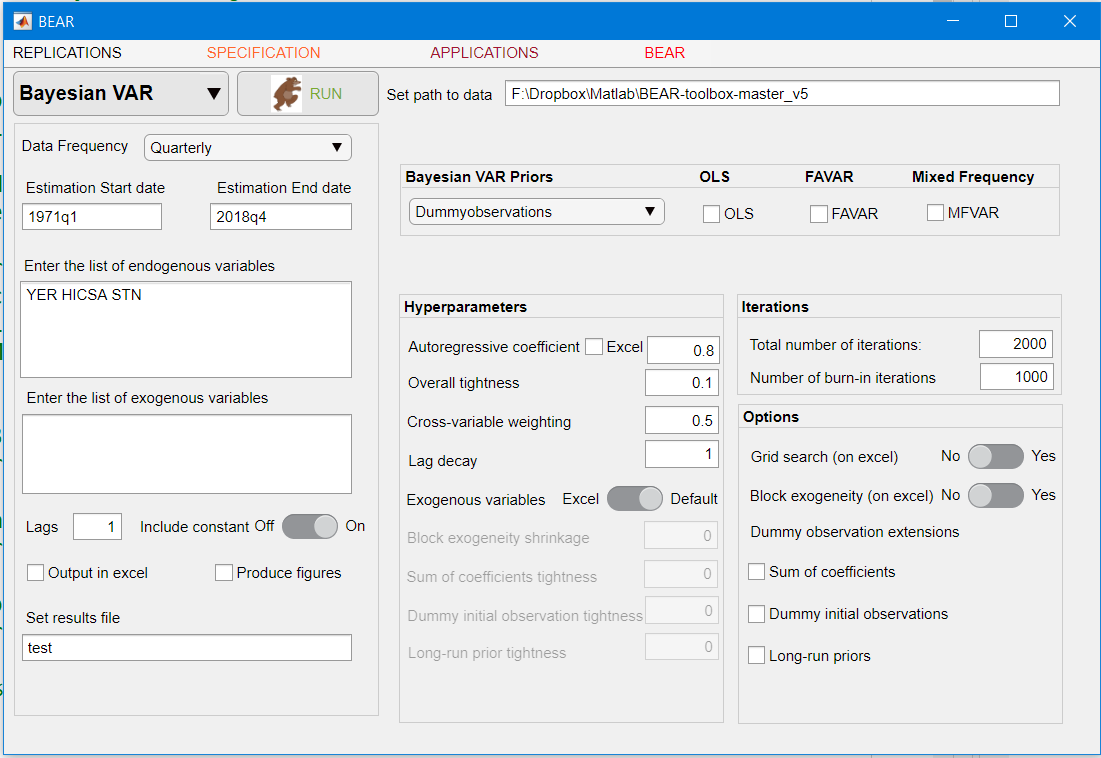Select the BEAR tab
Image resolution: width=1101 pixels, height=758 pixels.
point(665,53)
